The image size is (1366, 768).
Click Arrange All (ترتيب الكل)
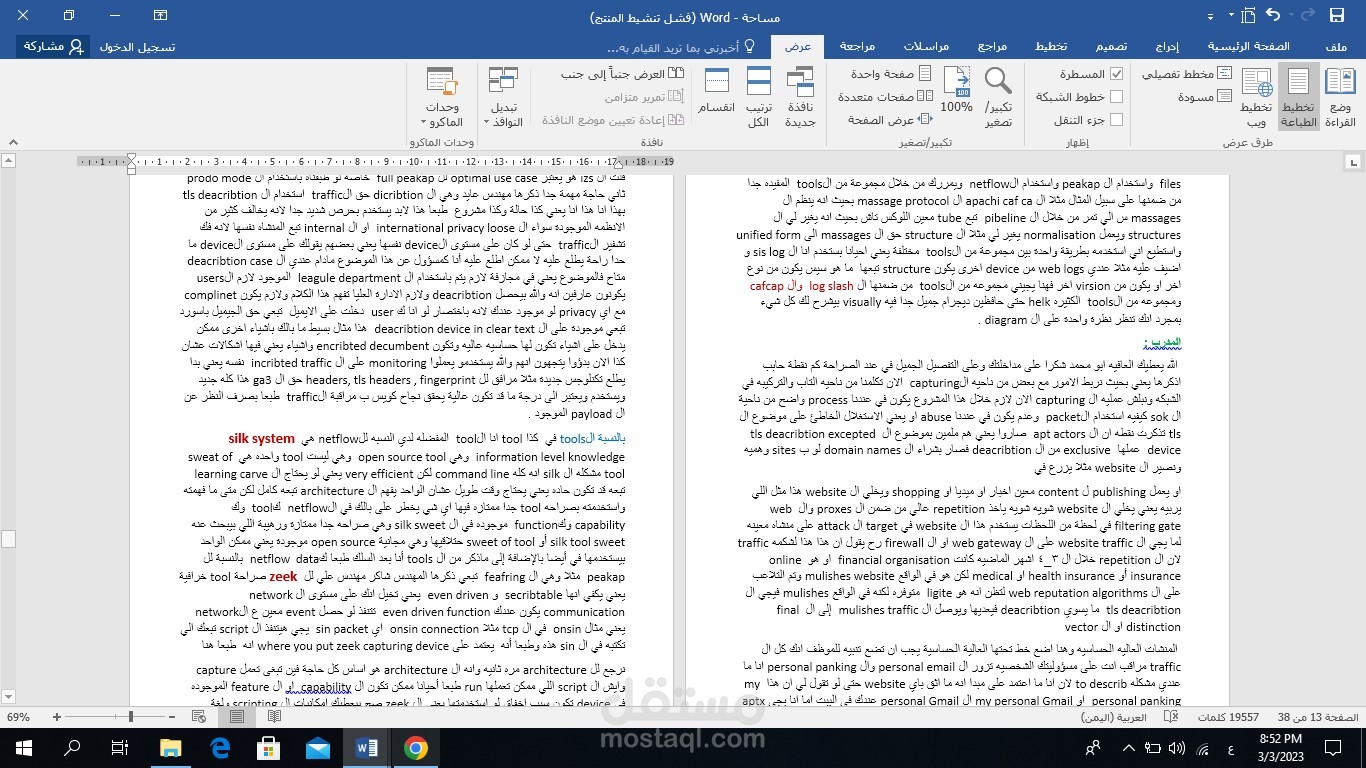click(759, 96)
